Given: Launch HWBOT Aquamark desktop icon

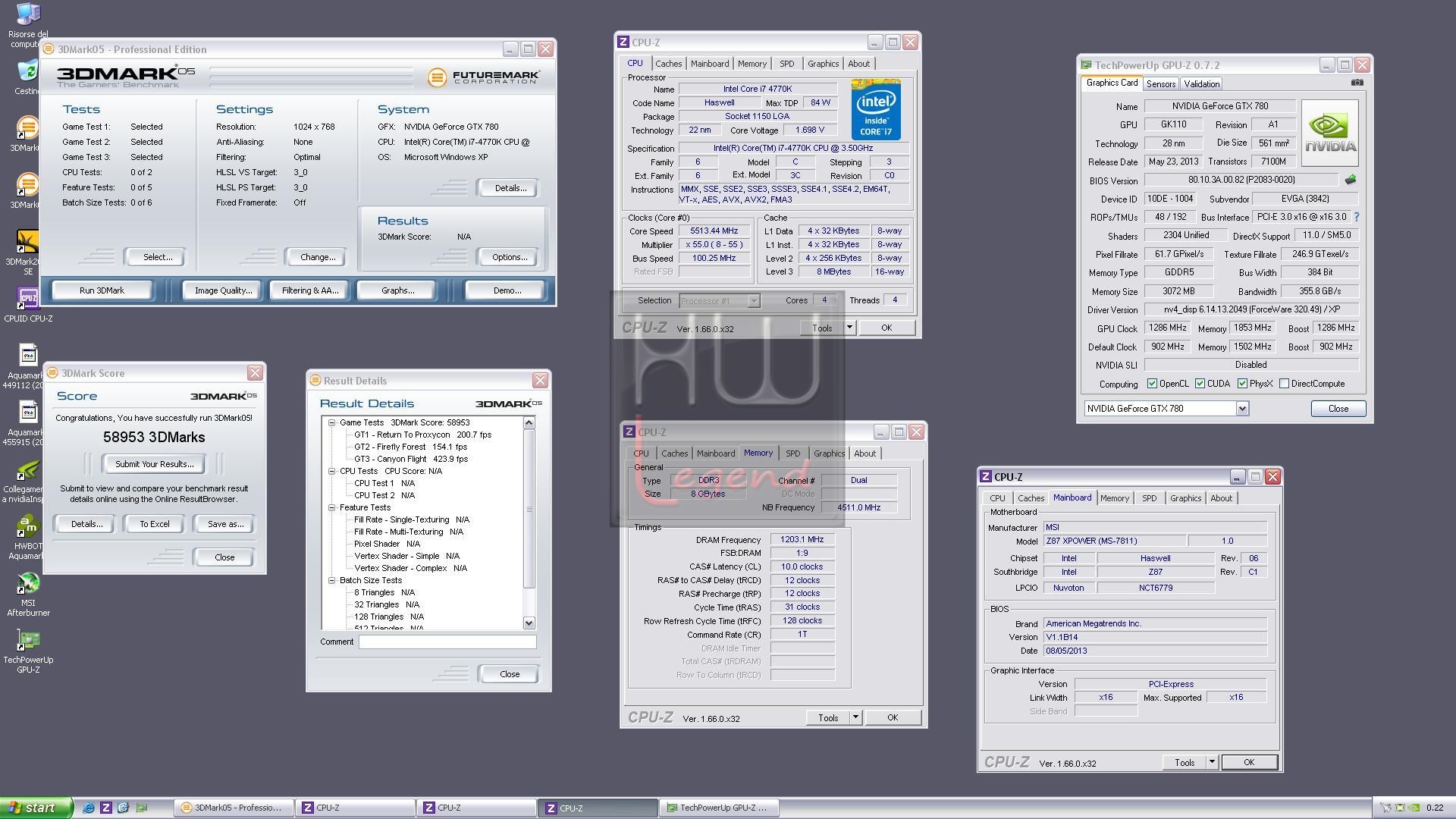Looking at the screenshot, I should pyautogui.click(x=28, y=526).
